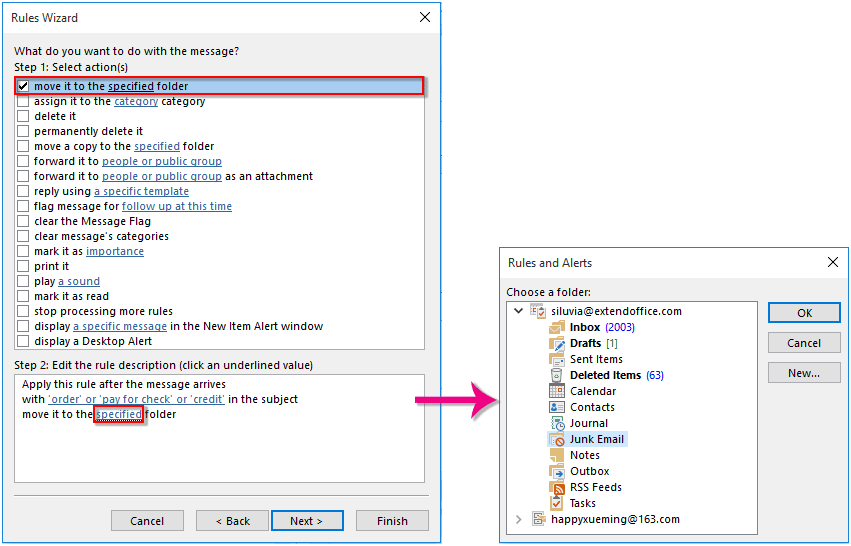Click New... to create a folder
The image size is (851, 546).
(804, 373)
